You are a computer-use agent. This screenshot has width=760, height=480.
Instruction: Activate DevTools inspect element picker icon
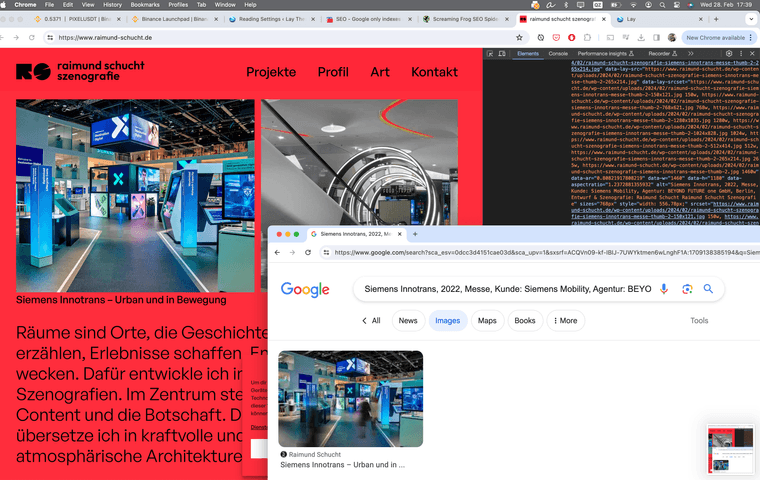(x=490, y=52)
